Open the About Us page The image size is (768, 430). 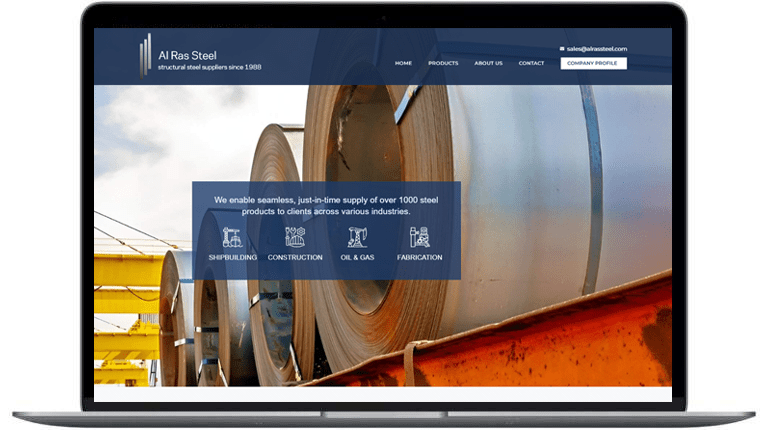488,63
